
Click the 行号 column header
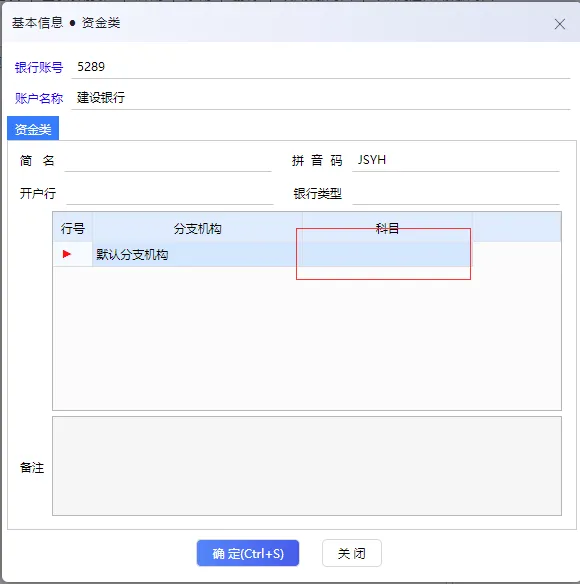[73, 228]
